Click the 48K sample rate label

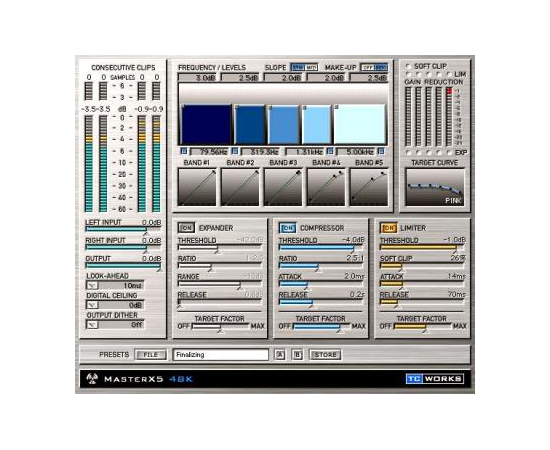(x=181, y=379)
